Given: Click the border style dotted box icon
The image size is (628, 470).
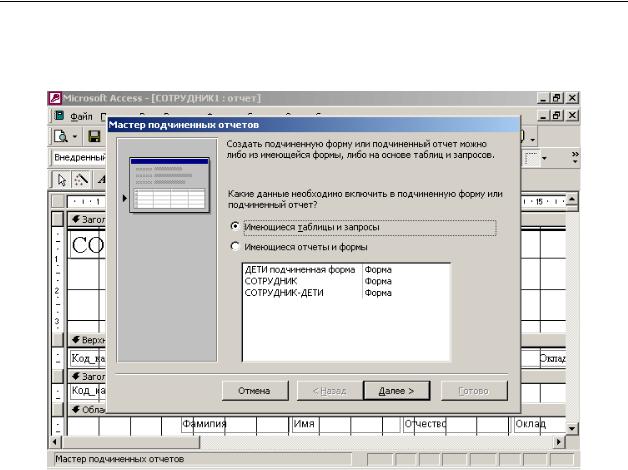Looking at the screenshot, I should pyautogui.click(x=532, y=158).
